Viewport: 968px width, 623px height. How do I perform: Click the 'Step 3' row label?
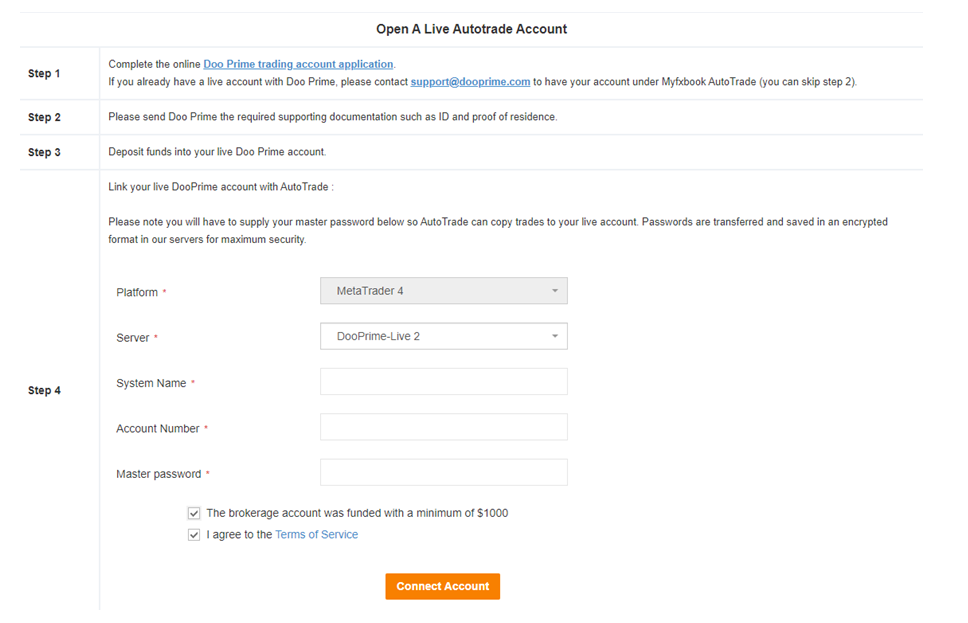tap(44, 153)
